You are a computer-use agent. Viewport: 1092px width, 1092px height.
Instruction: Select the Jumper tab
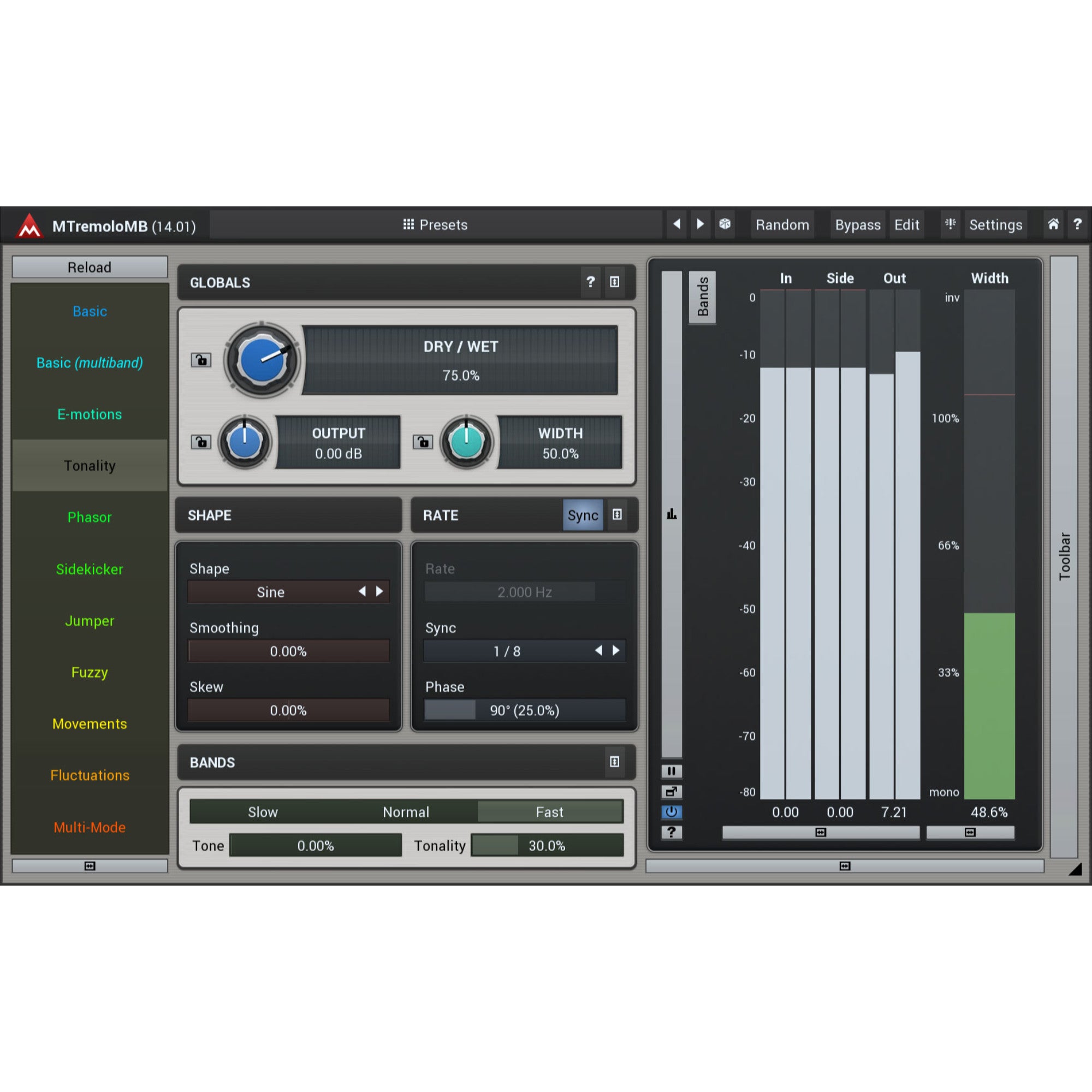[x=90, y=620]
